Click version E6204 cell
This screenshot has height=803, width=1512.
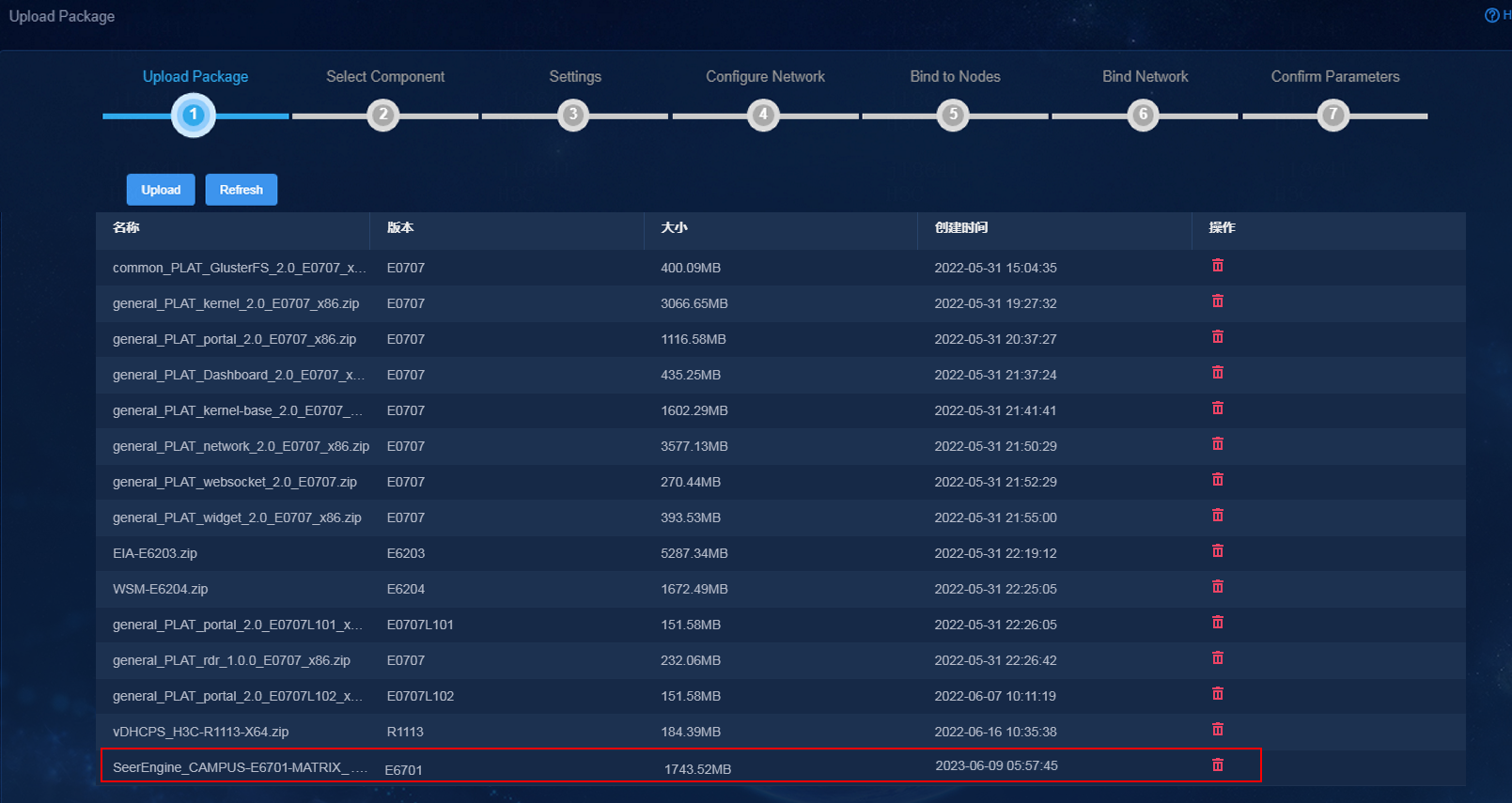coord(406,589)
